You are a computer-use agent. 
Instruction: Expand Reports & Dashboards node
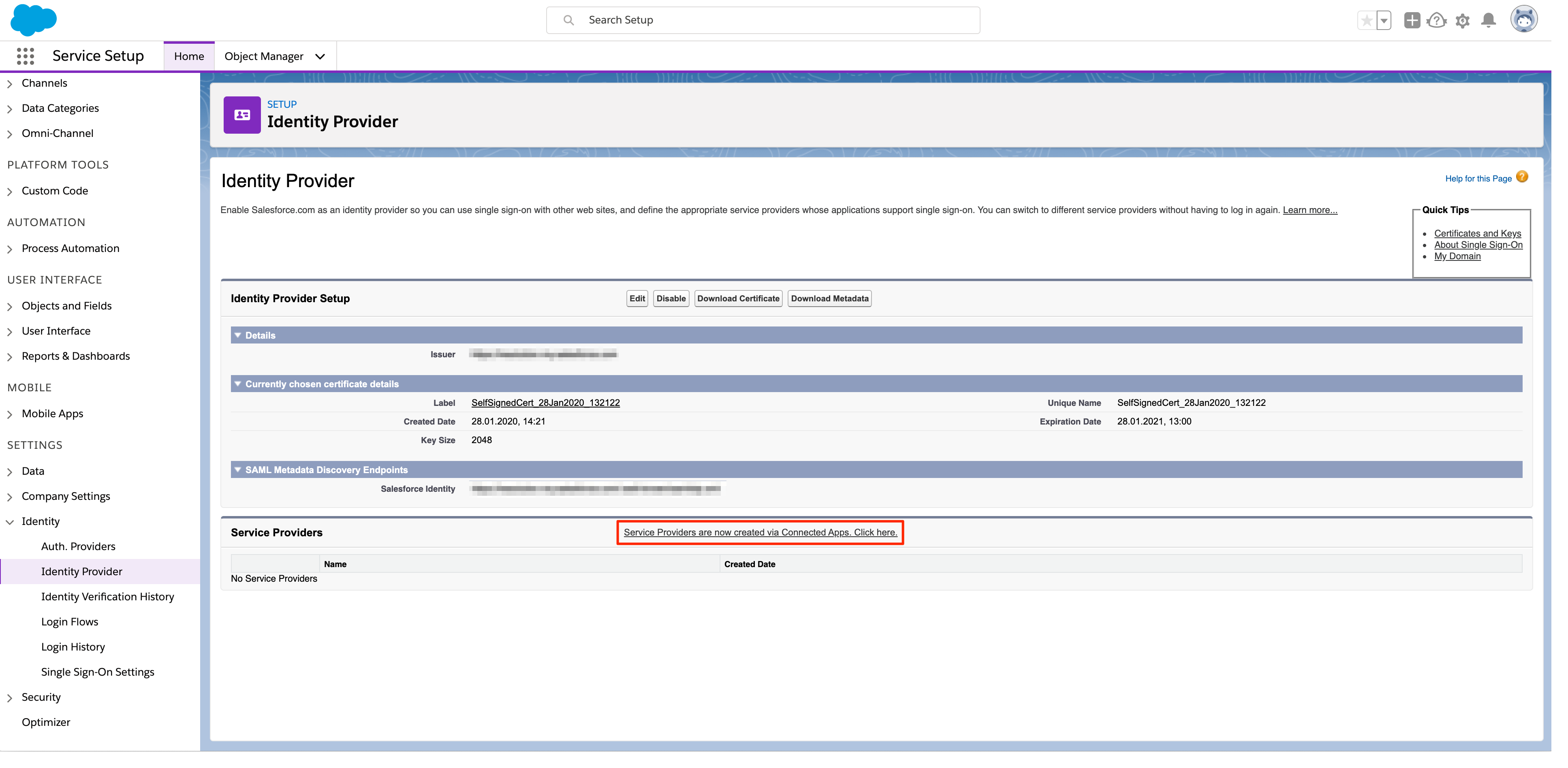tap(10, 356)
